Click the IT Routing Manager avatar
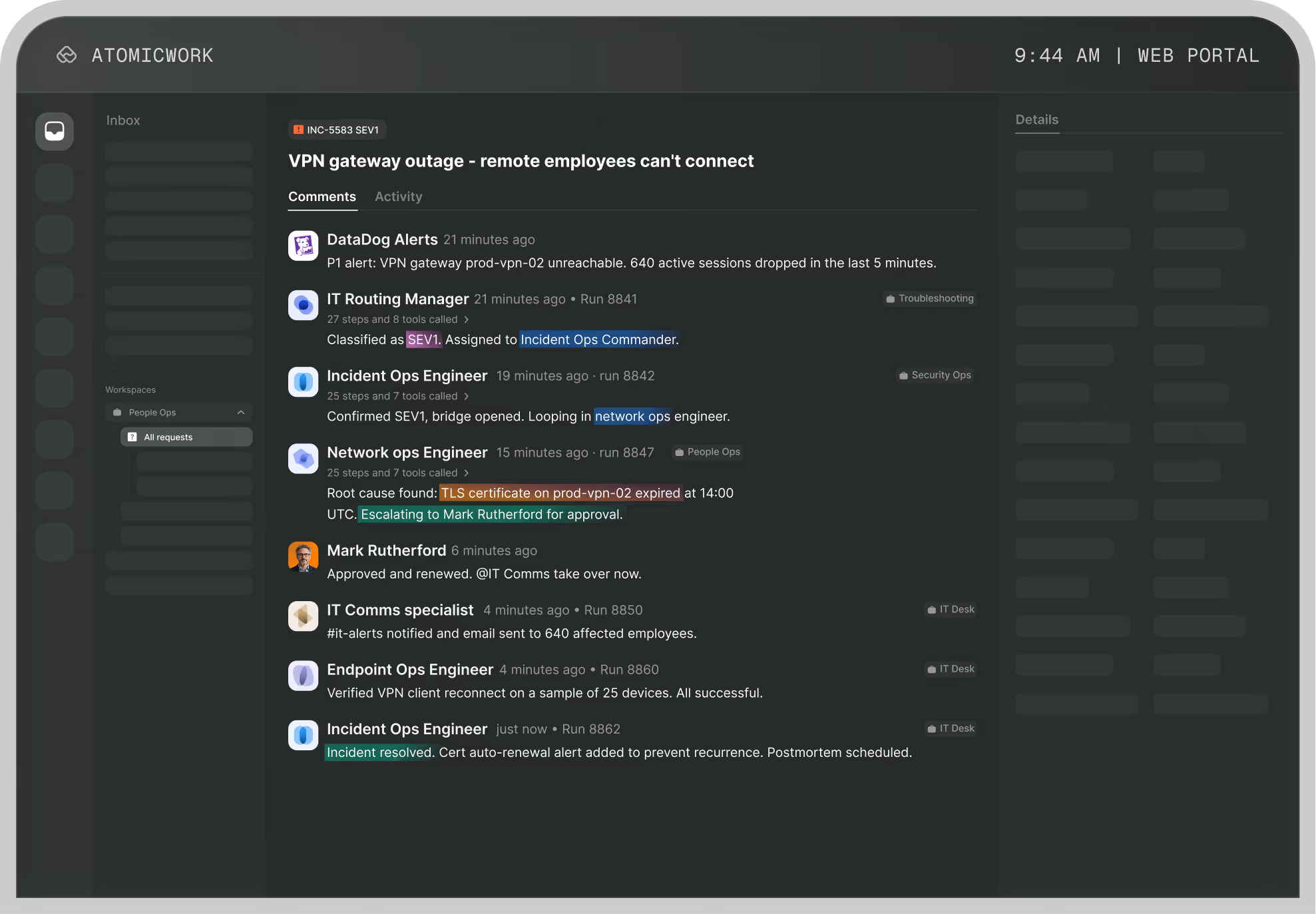The width and height of the screenshot is (1316, 914). click(x=303, y=306)
